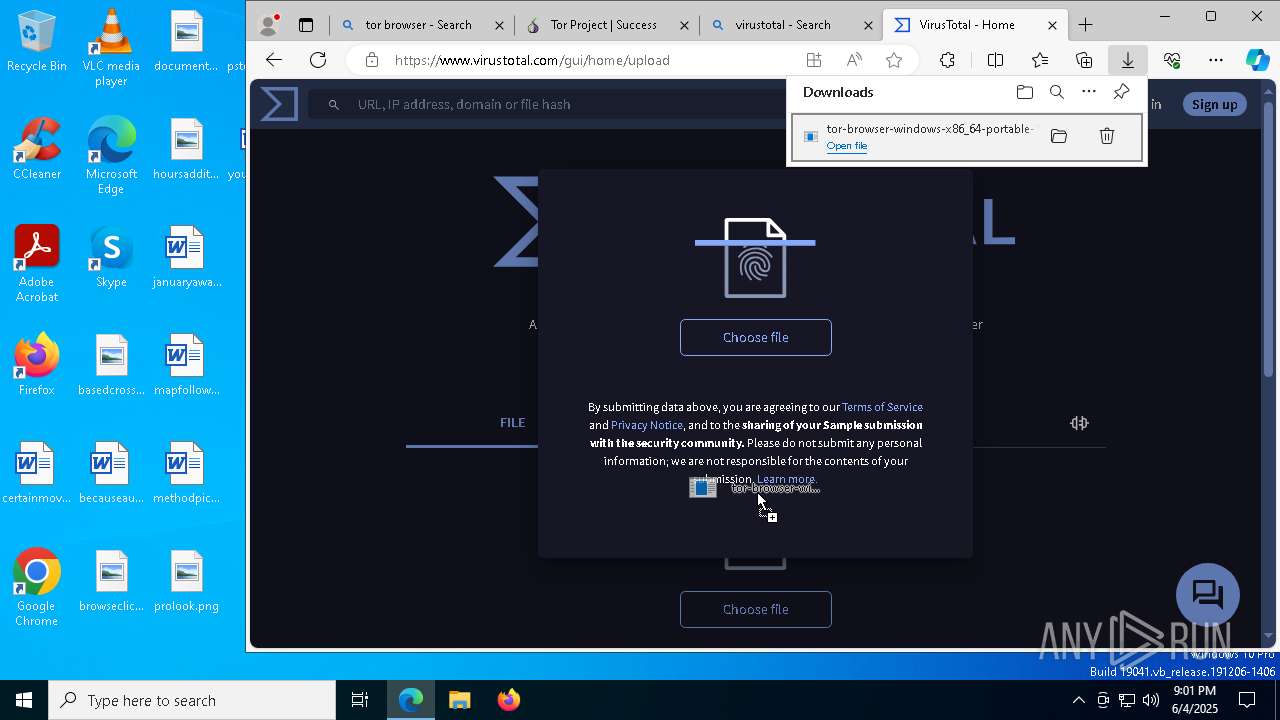Open CCleaner desktop shortcut
The width and height of the screenshot is (1280, 720).
(37, 149)
